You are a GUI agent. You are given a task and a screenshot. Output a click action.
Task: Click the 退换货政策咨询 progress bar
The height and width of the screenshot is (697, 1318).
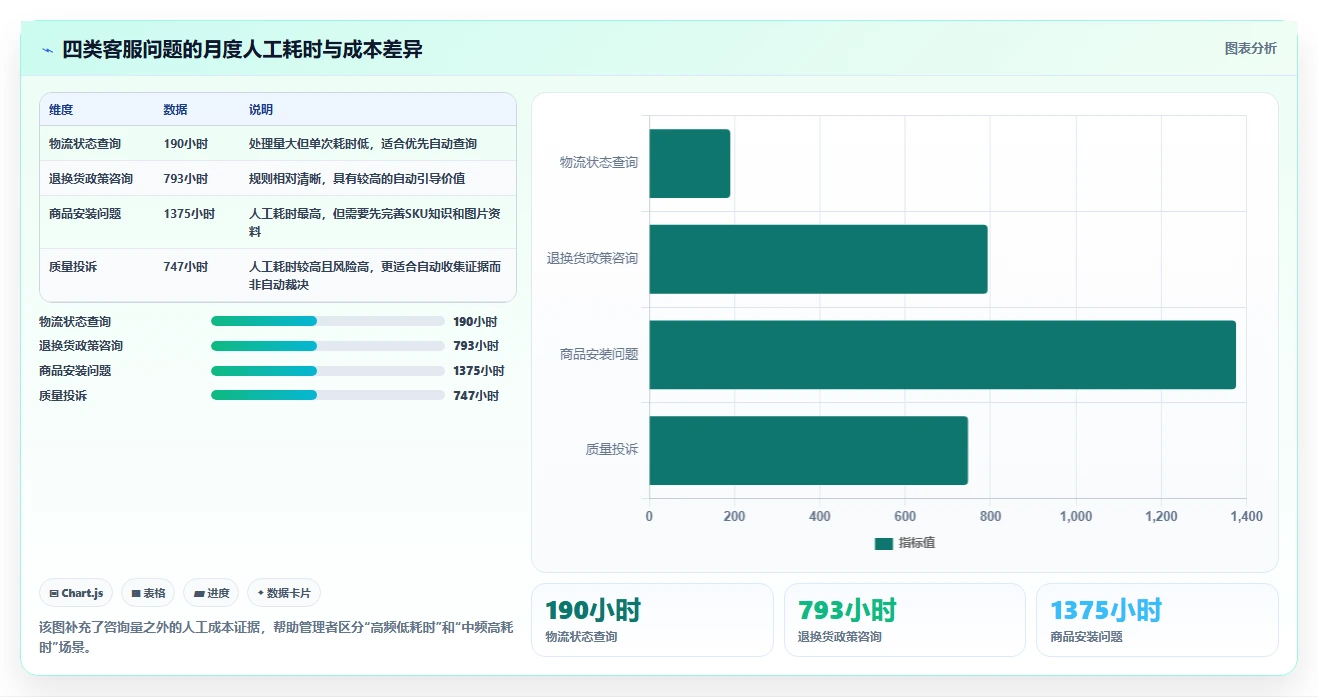(x=328, y=346)
